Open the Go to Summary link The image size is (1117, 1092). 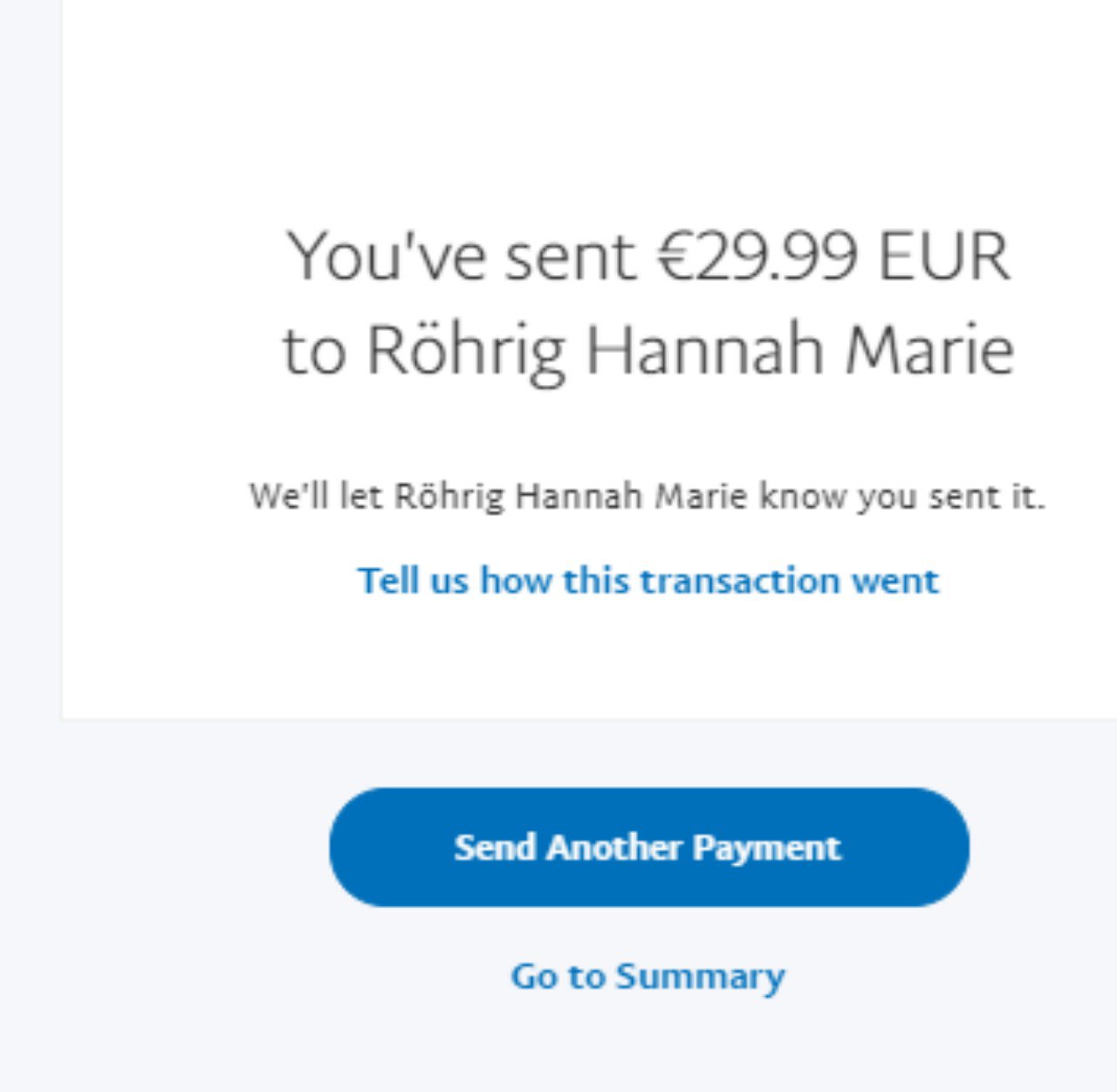point(648,976)
